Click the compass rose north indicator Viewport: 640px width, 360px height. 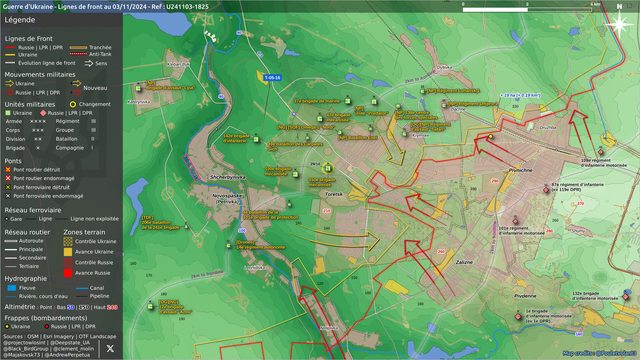(619, 24)
